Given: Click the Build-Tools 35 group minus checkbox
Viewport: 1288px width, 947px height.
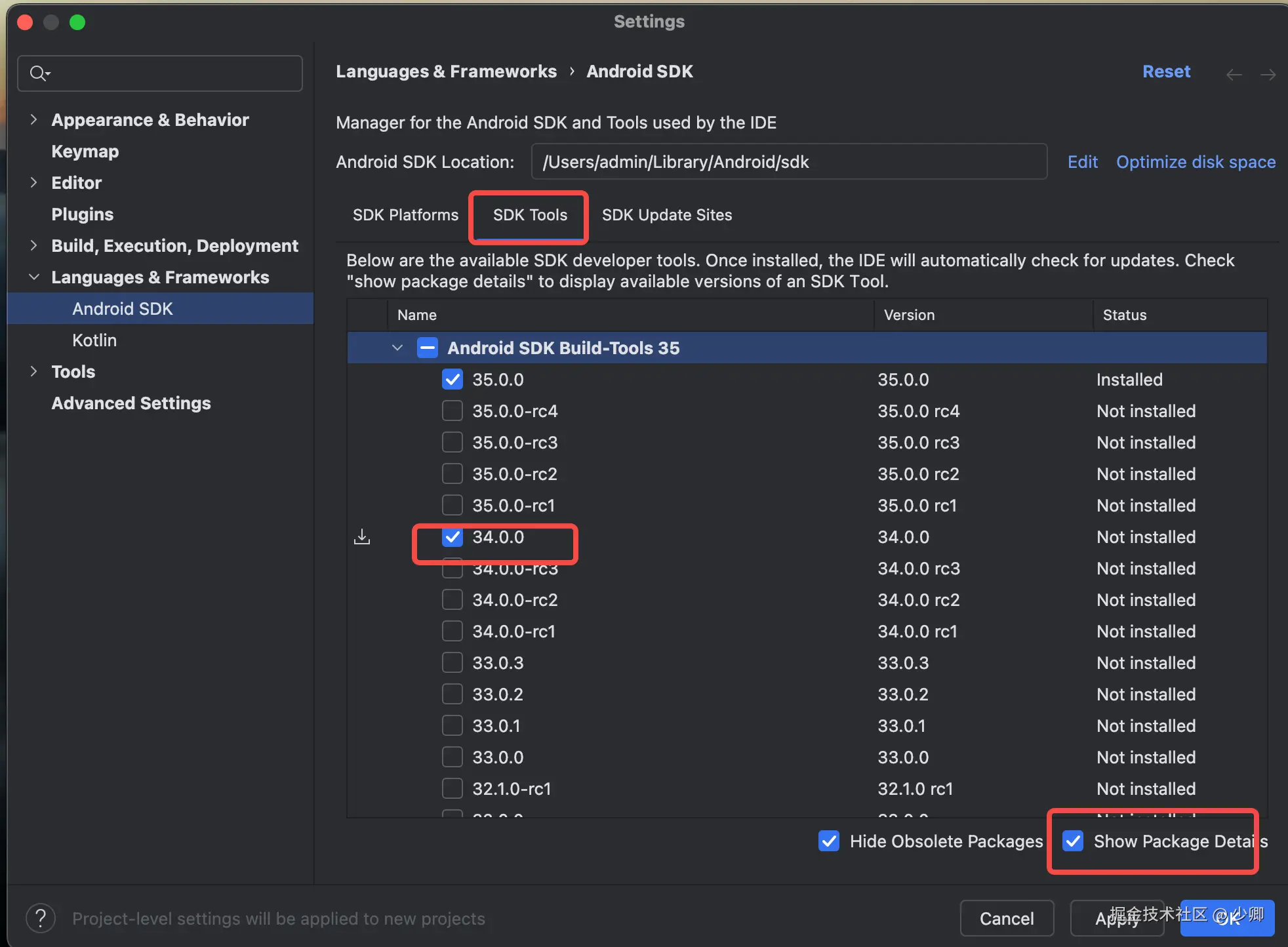Looking at the screenshot, I should pyautogui.click(x=428, y=348).
